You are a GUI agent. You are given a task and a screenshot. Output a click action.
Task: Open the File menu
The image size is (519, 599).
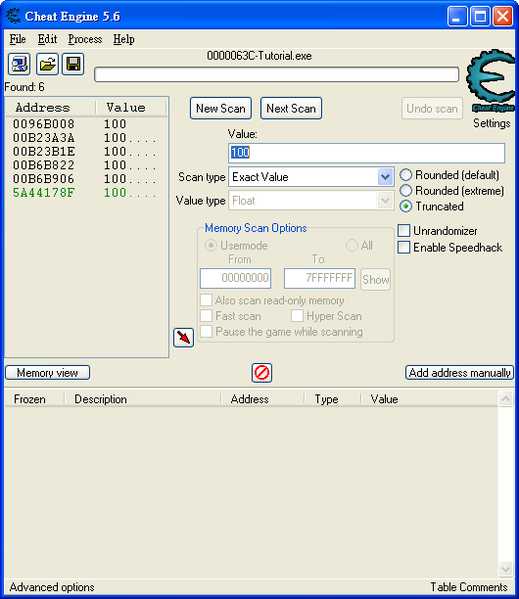18,39
